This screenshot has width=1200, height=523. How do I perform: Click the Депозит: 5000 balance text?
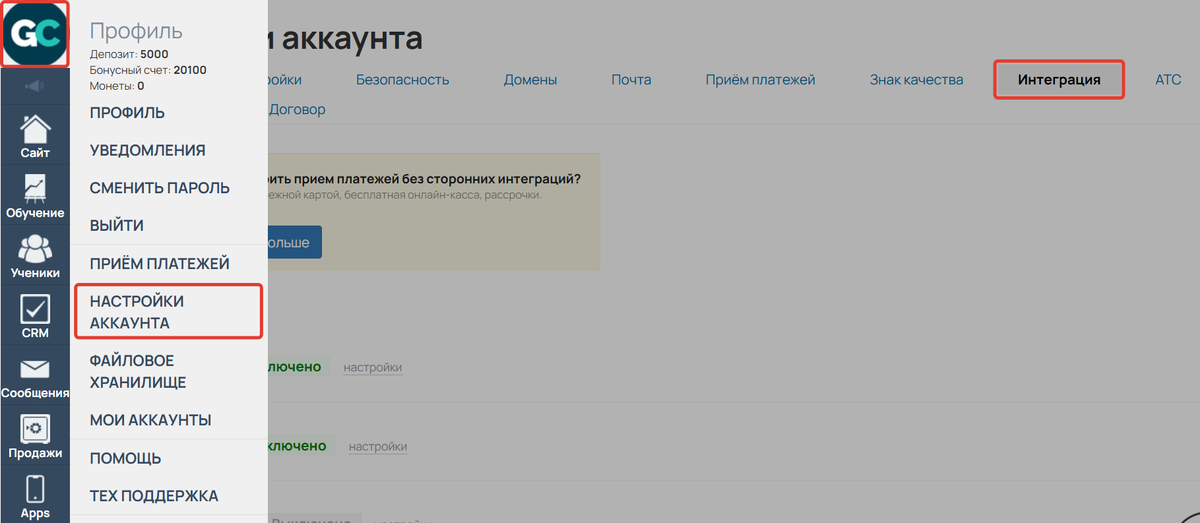(129, 54)
